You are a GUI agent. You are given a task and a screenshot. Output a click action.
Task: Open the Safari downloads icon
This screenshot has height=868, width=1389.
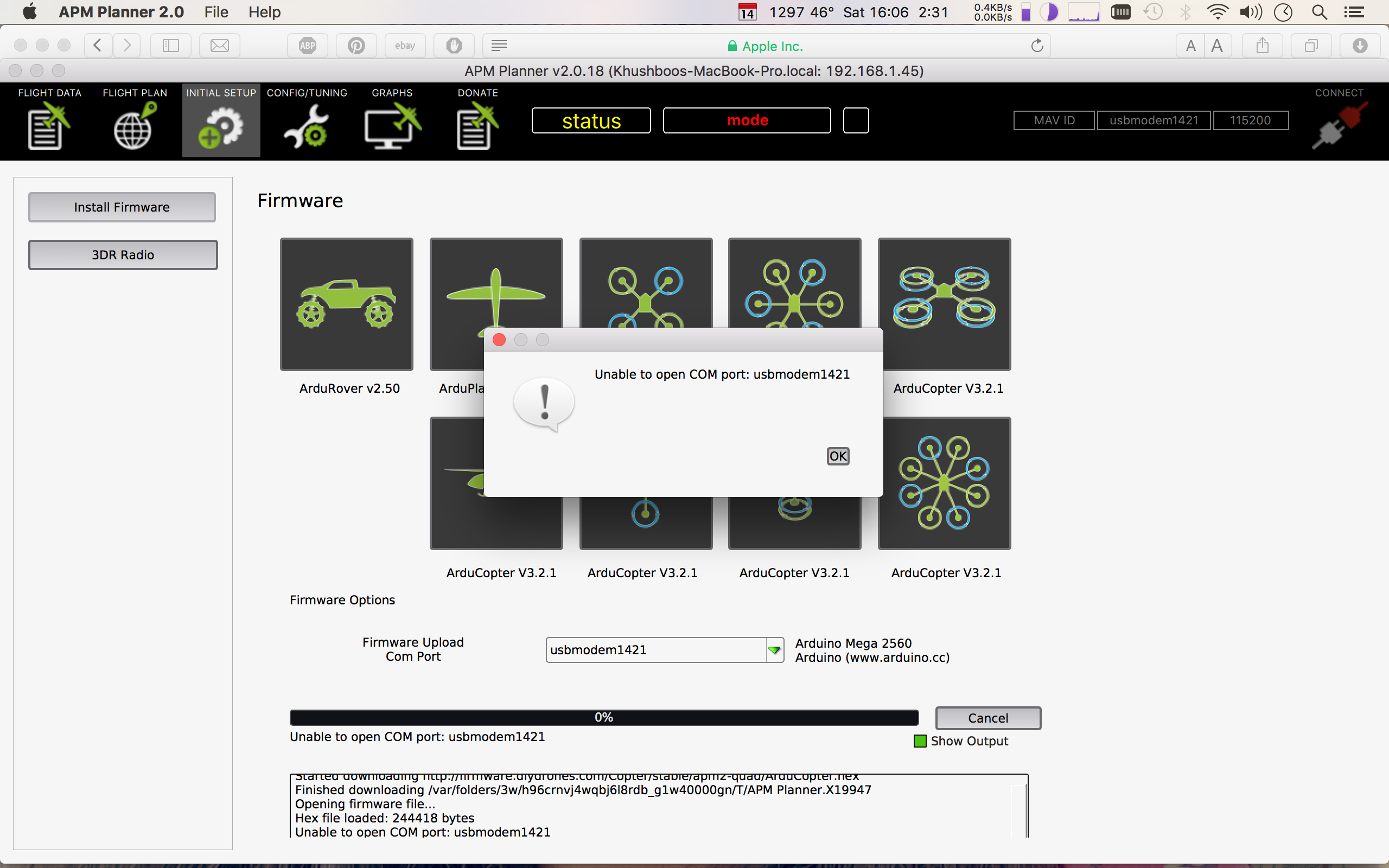coord(1360,46)
